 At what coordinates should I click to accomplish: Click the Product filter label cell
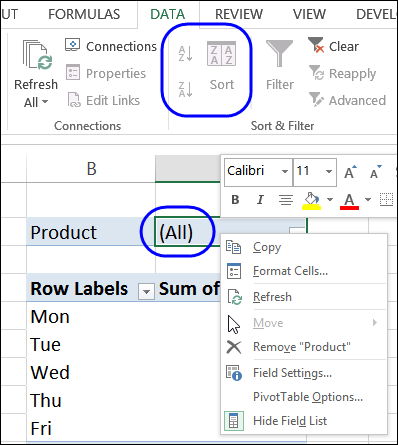[91, 232]
